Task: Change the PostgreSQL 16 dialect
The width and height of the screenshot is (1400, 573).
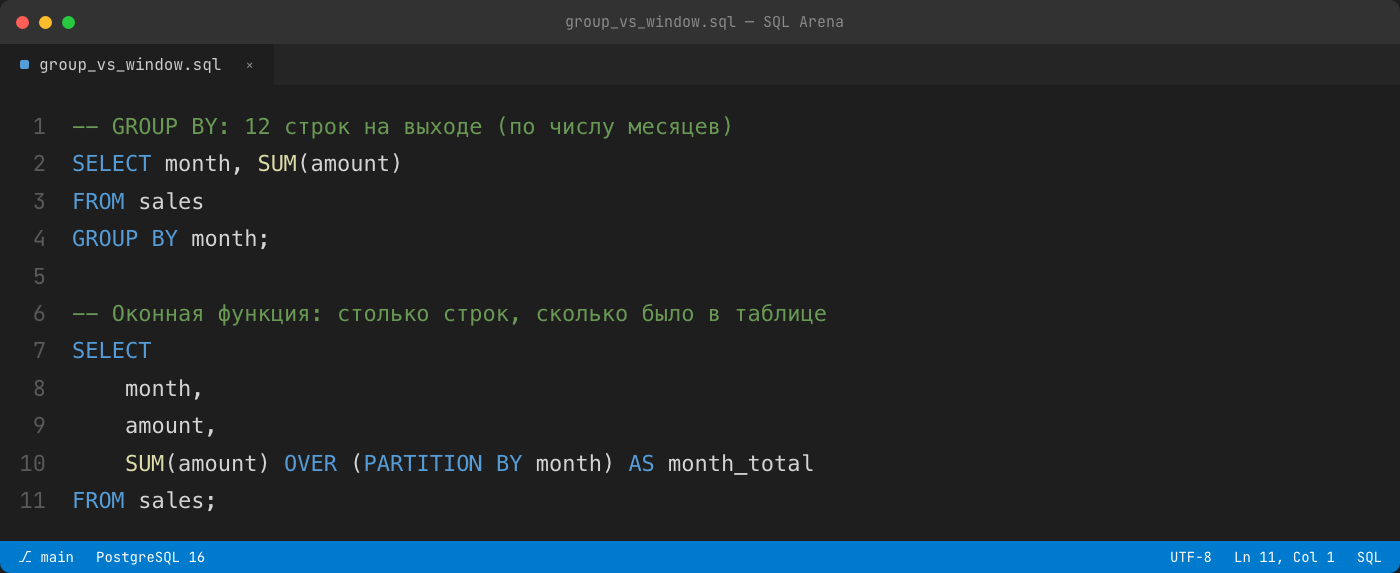Action: pyautogui.click(x=150, y=557)
